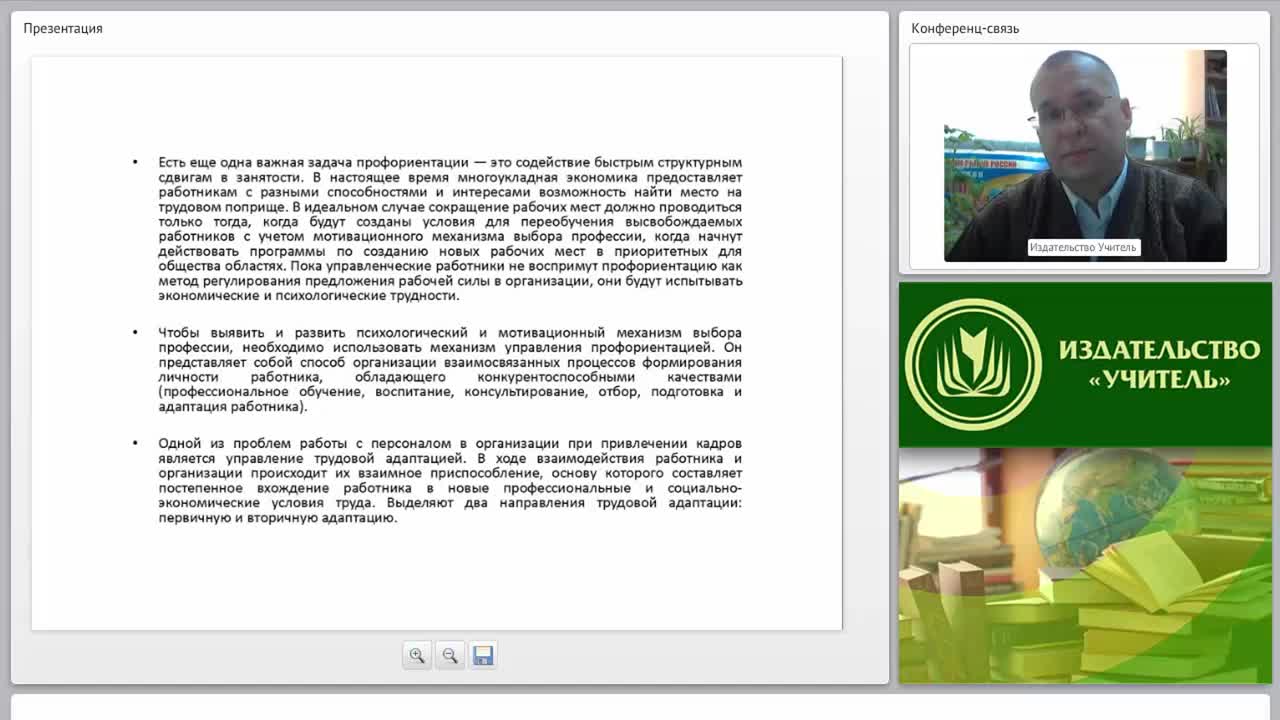Zoom out of the presentation slide

[x=450, y=656]
